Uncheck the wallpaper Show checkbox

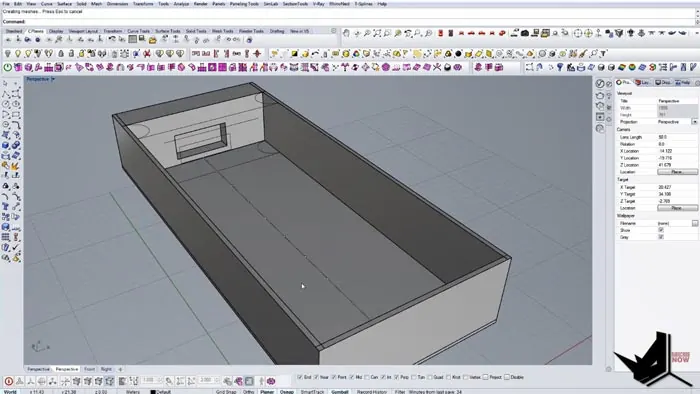pyautogui.click(x=661, y=230)
